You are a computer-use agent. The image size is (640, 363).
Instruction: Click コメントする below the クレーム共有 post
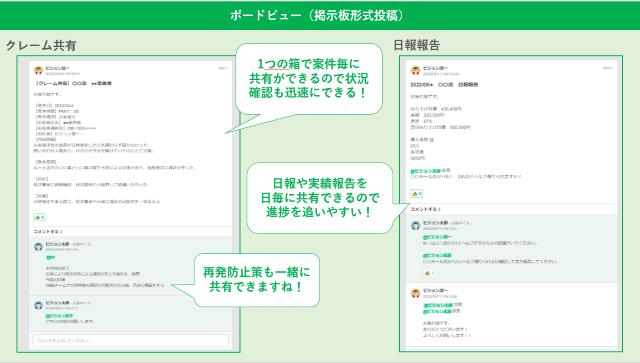[x=48, y=232]
